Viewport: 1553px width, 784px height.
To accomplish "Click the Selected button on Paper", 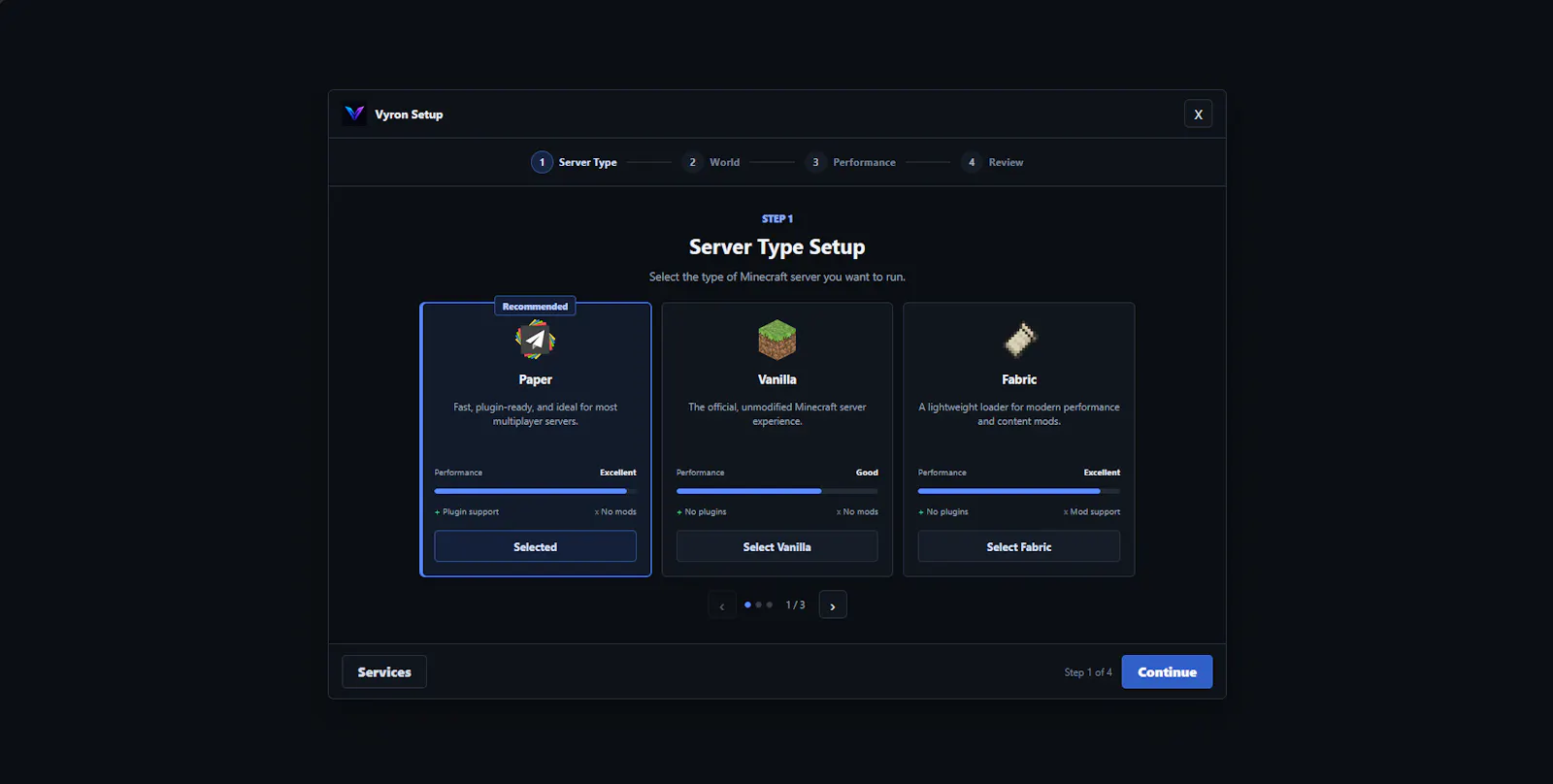I will tap(535, 546).
